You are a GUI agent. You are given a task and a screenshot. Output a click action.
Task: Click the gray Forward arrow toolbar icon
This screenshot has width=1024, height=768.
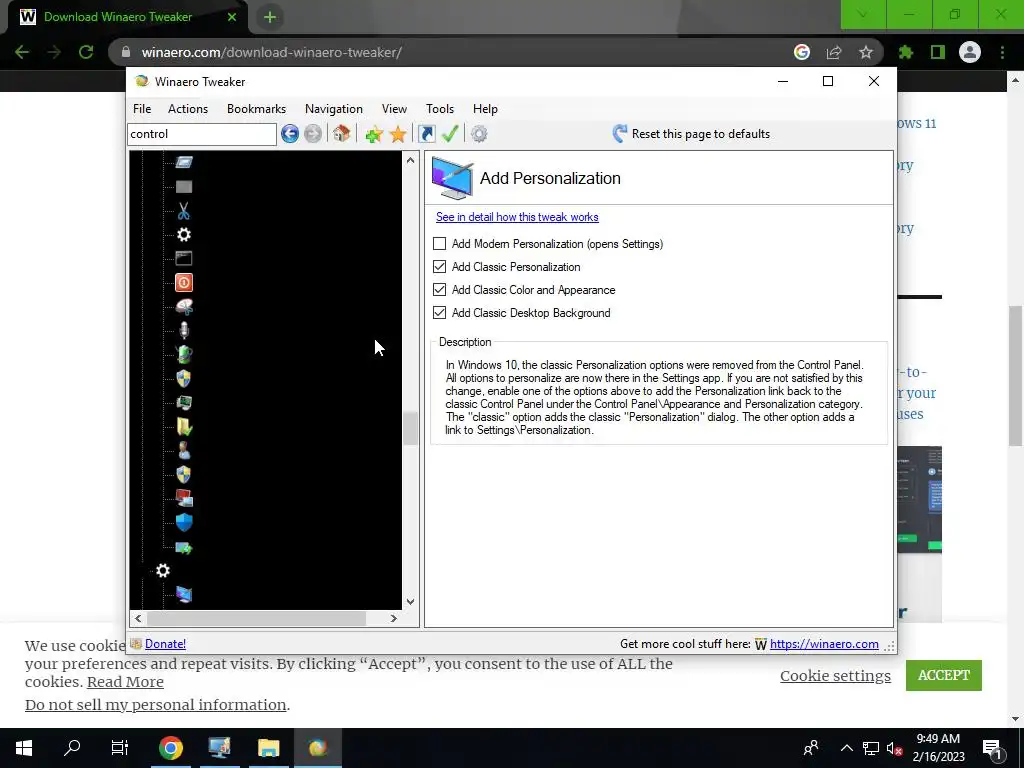313,134
